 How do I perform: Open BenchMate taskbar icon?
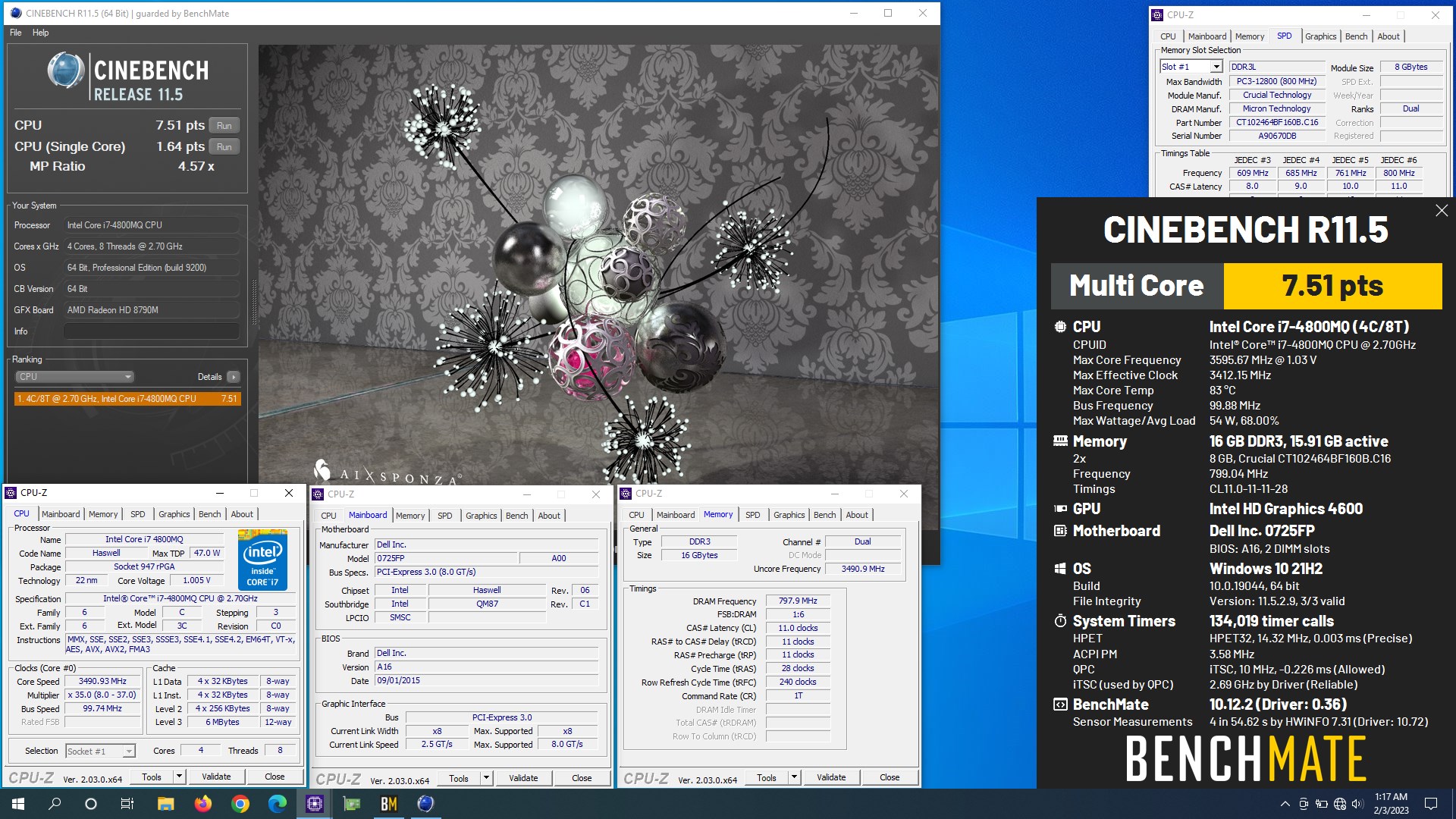tap(388, 804)
